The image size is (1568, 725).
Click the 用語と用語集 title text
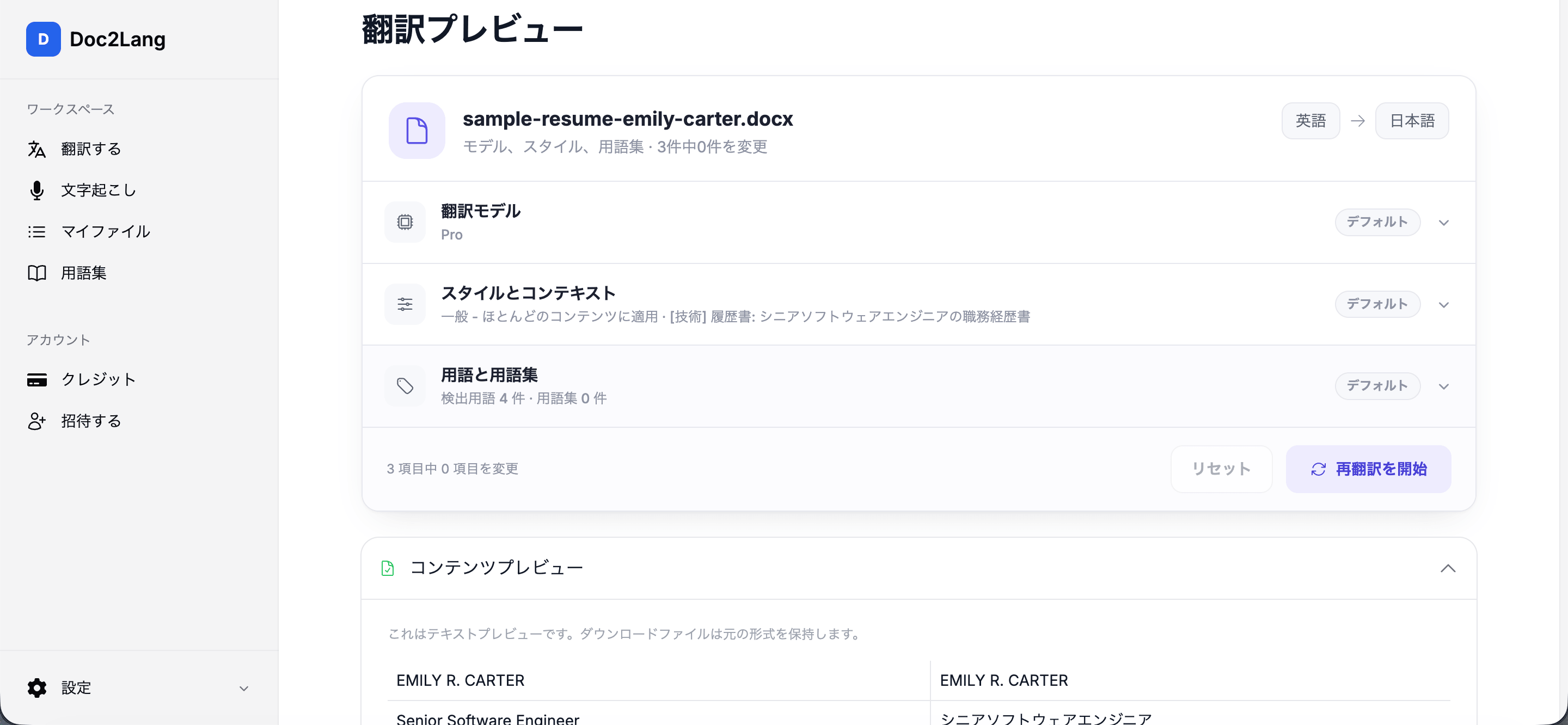(489, 375)
